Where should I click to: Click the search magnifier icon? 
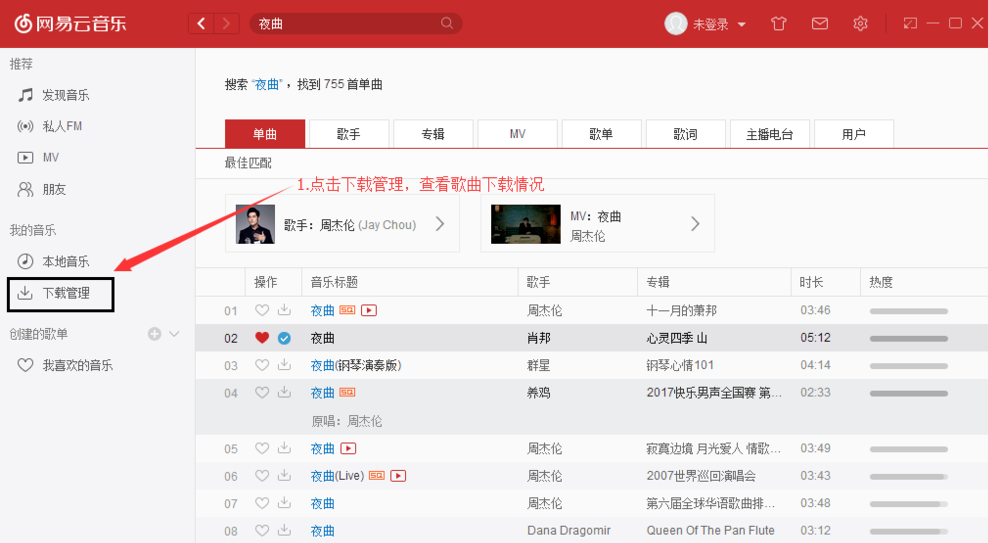coord(447,24)
